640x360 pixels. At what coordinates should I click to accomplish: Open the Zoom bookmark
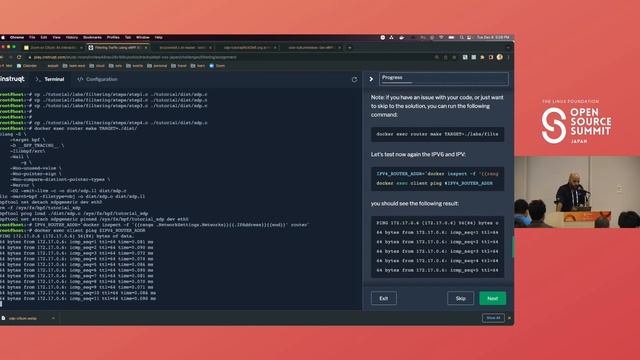(x=218, y=66)
